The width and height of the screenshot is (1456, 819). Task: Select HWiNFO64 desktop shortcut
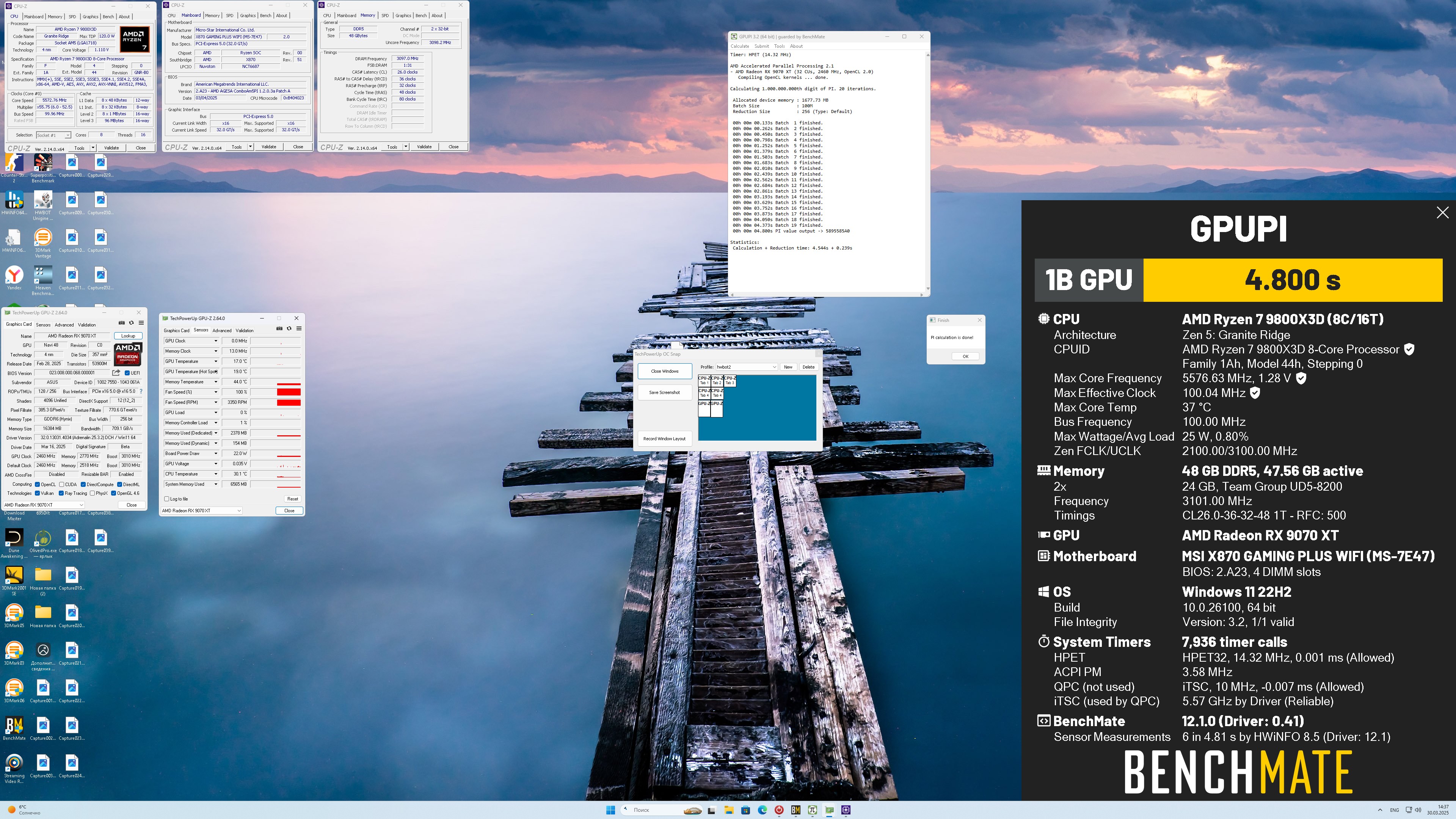[14, 203]
